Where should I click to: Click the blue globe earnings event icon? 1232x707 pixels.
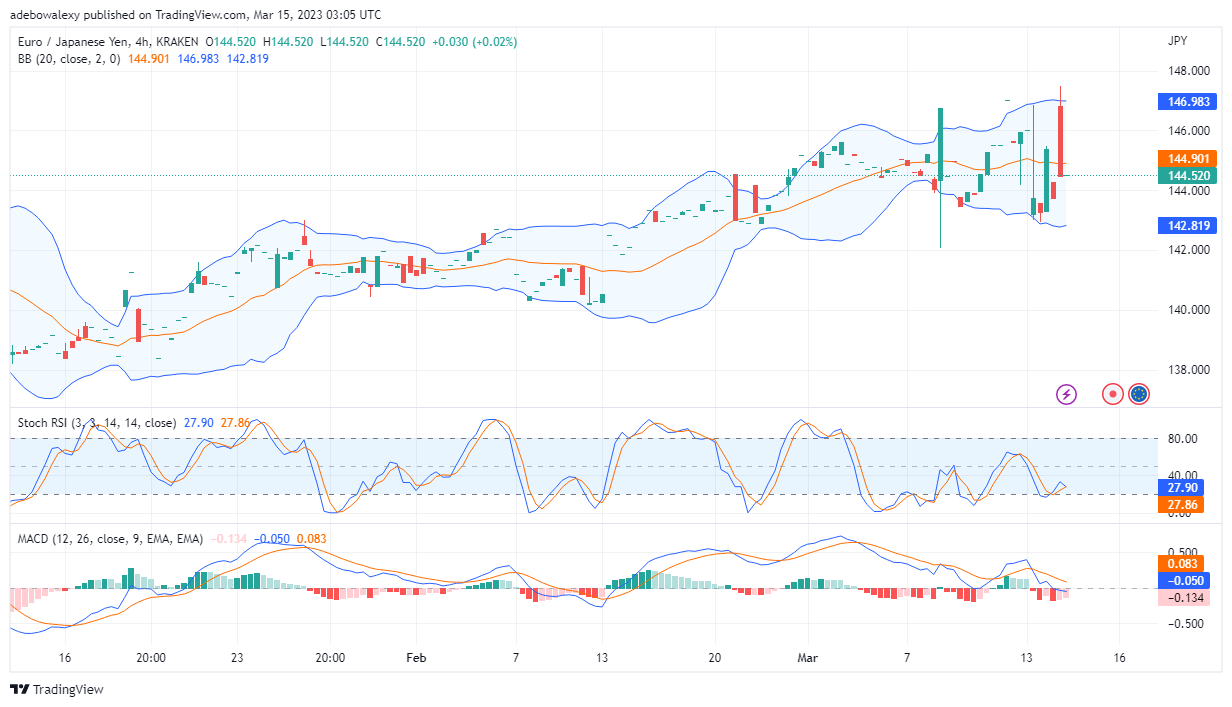point(1138,394)
